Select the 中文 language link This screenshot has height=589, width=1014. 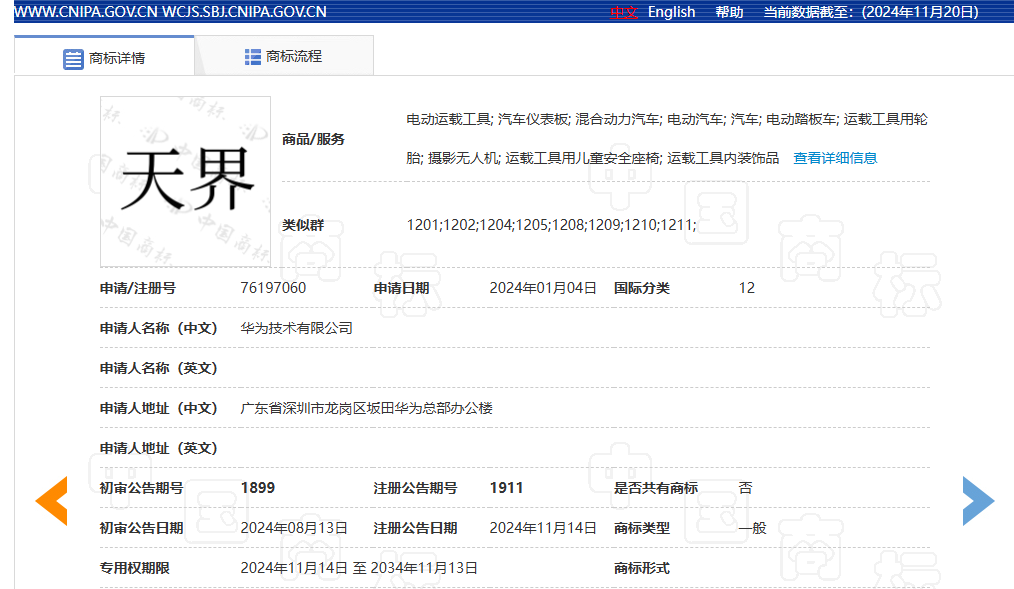pos(624,12)
